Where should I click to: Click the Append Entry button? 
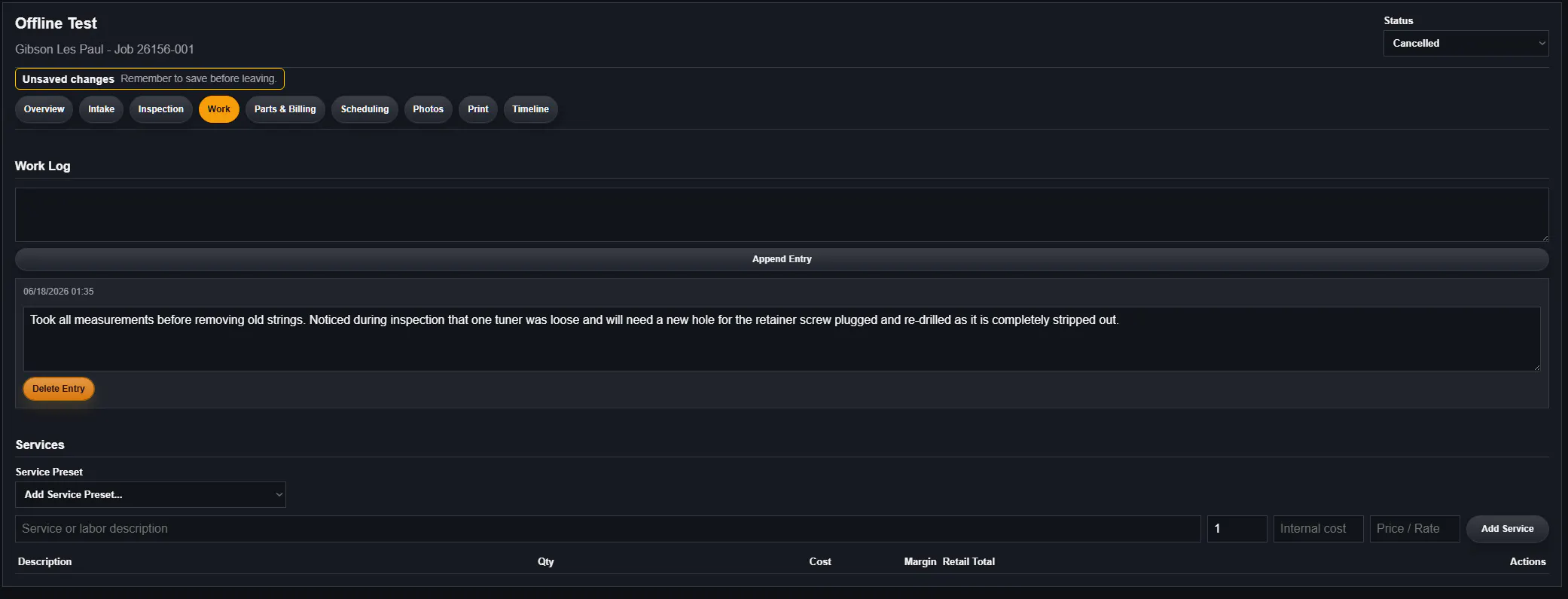click(782, 259)
